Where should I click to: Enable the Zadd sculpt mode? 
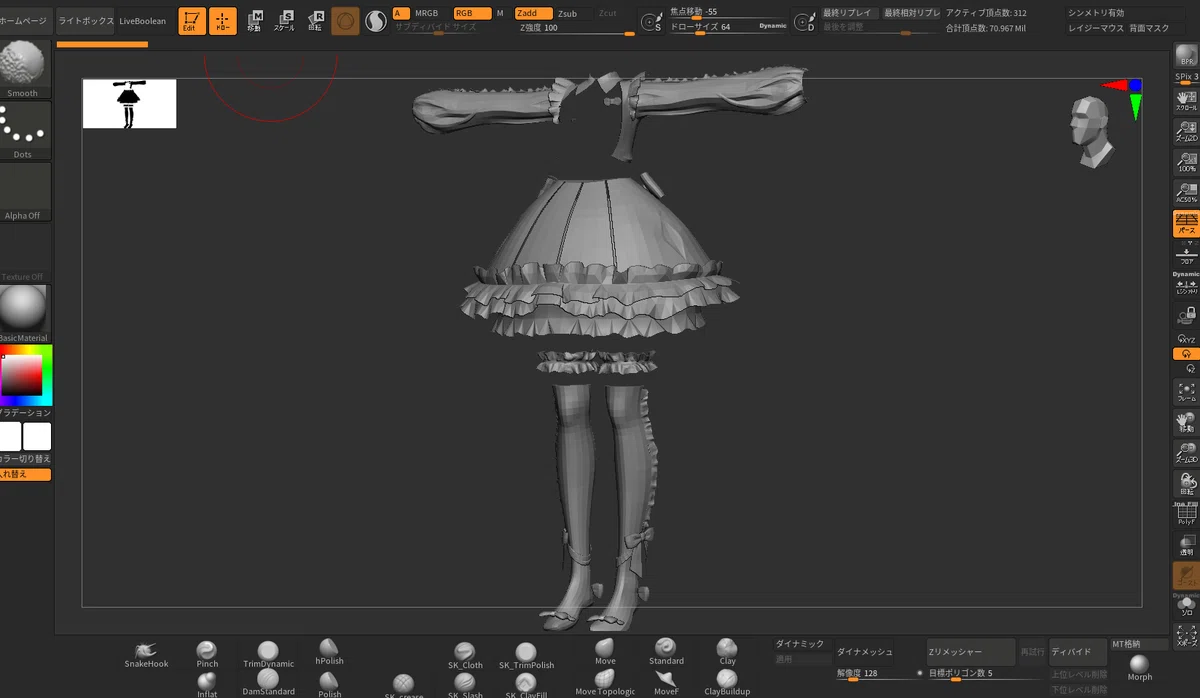click(533, 13)
